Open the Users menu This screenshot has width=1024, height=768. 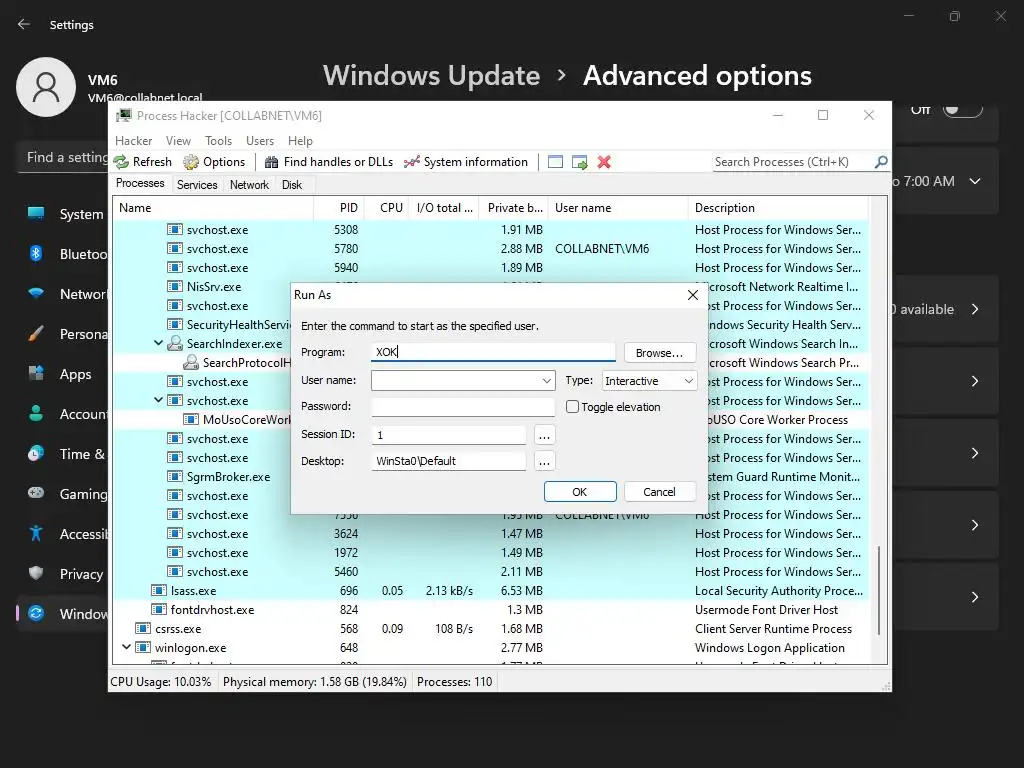(260, 140)
